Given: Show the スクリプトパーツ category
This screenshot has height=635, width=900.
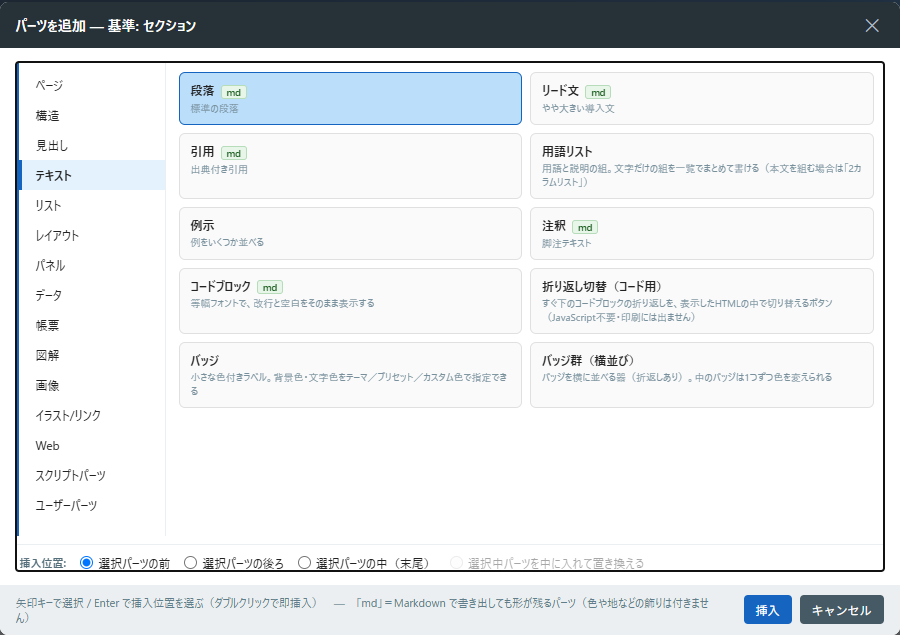Looking at the screenshot, I should (x=92, y=475).
